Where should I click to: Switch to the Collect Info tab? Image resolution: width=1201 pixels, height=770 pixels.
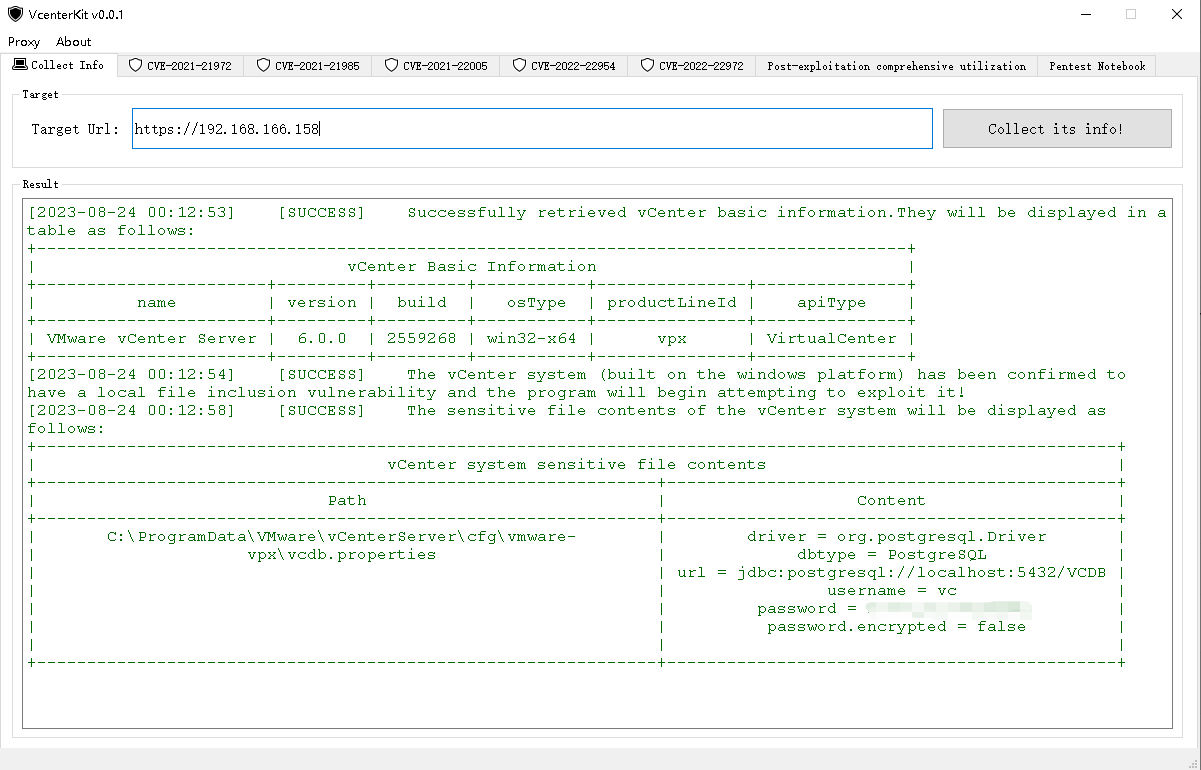[x=60, y=65]
